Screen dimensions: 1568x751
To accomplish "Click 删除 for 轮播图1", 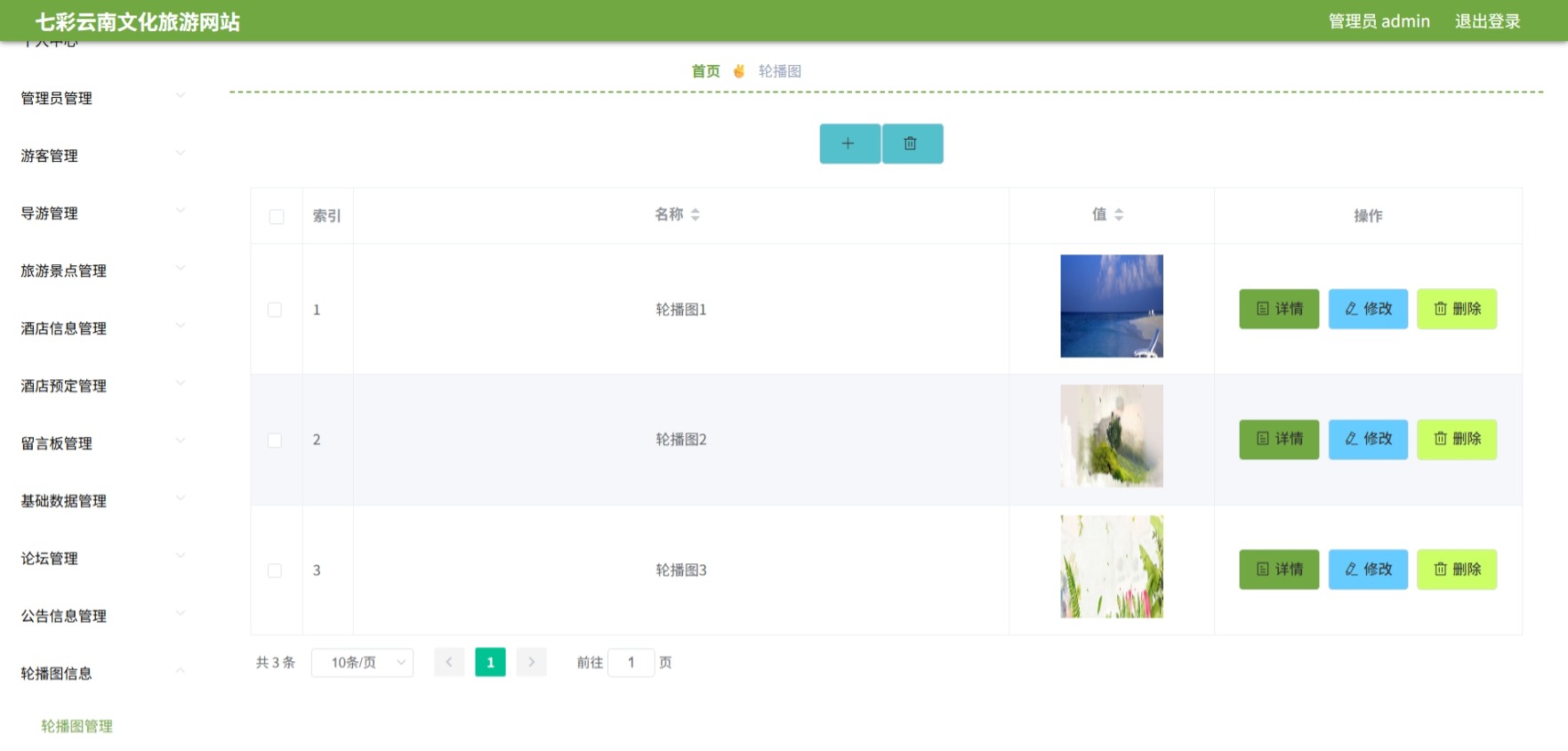I will pos(1457,309).
